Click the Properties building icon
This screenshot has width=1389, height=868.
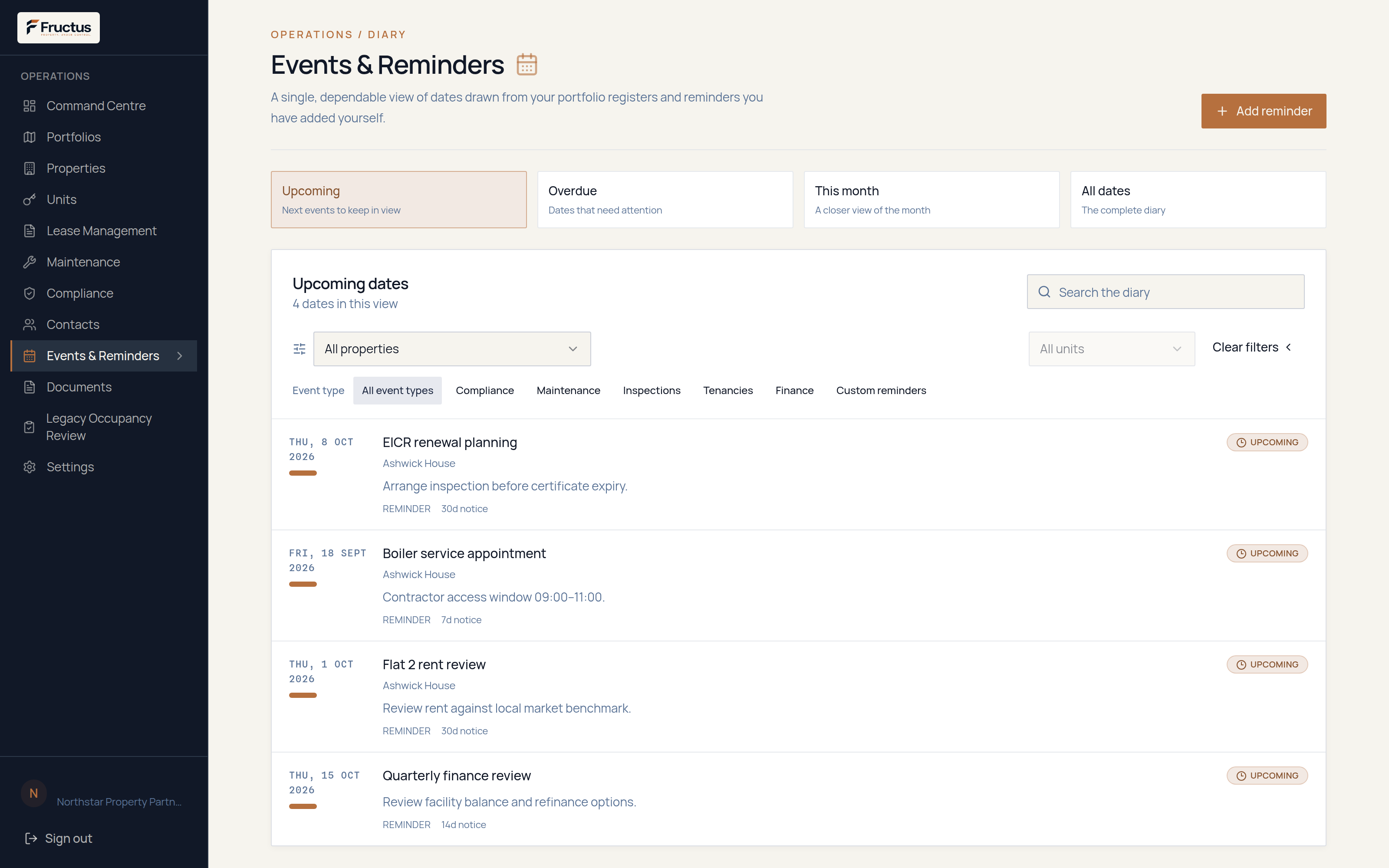29,168
